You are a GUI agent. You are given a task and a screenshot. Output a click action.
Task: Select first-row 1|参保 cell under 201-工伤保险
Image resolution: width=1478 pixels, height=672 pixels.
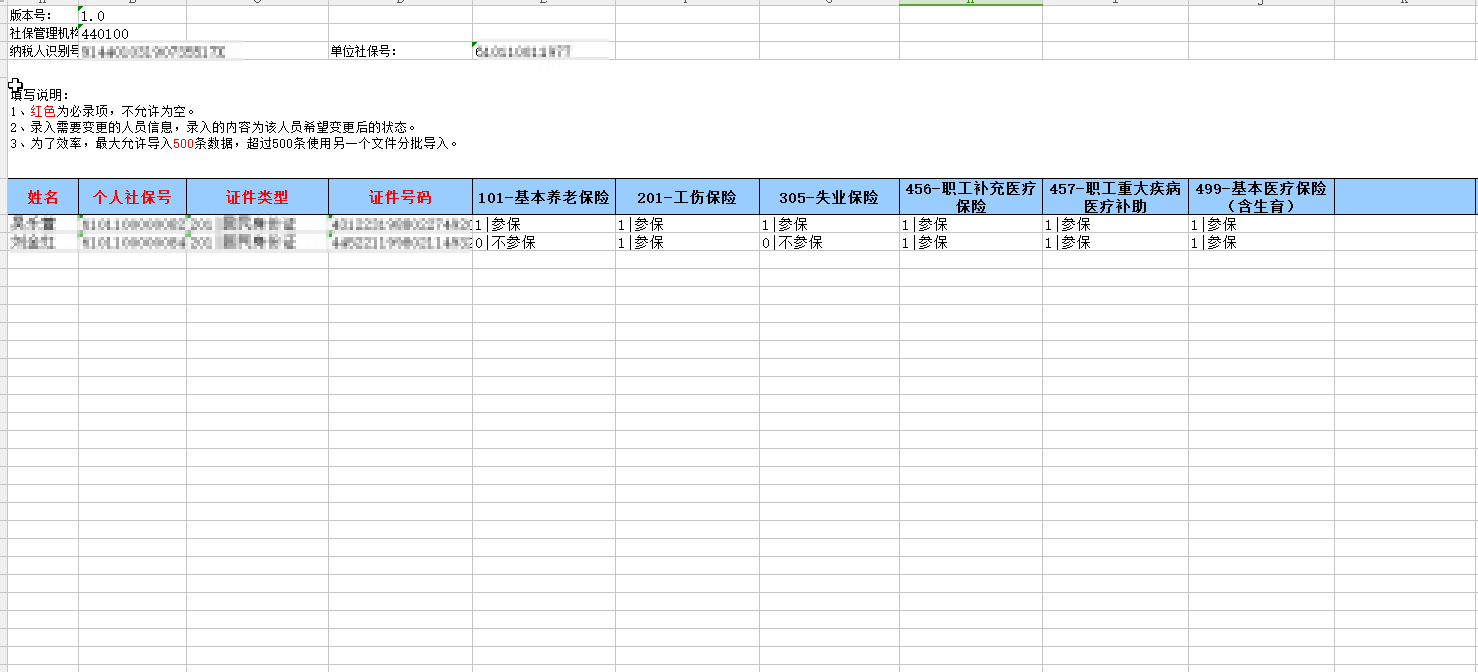click(x=687, y=225)
